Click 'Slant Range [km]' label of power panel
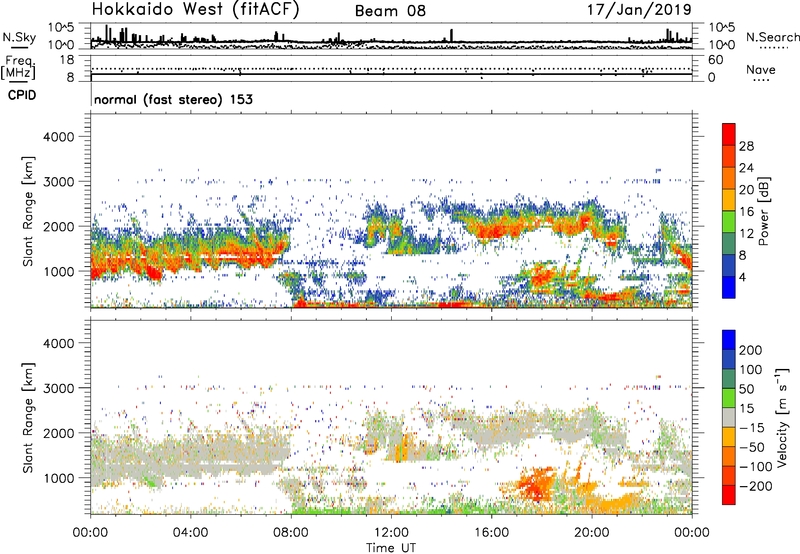Screen dimensions: 800x554 click(28, 211)
